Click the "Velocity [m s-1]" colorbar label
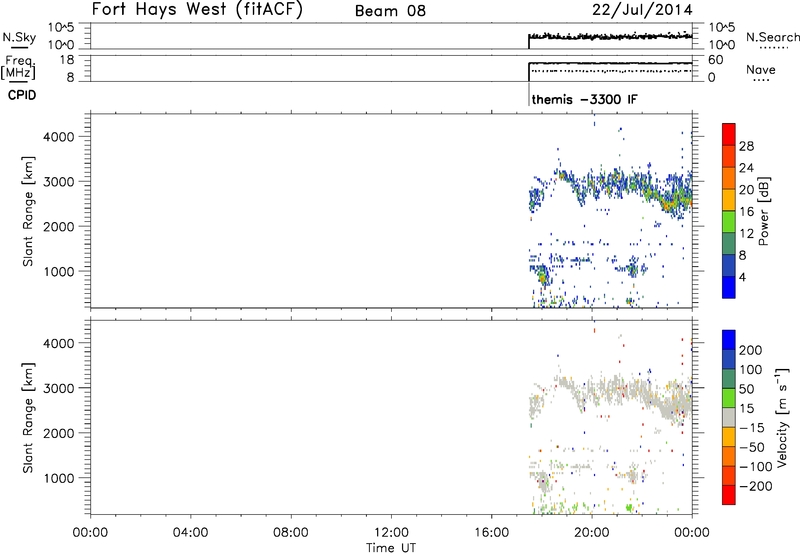The width and height of the screenshot is (800, 554). click(782, 417)
